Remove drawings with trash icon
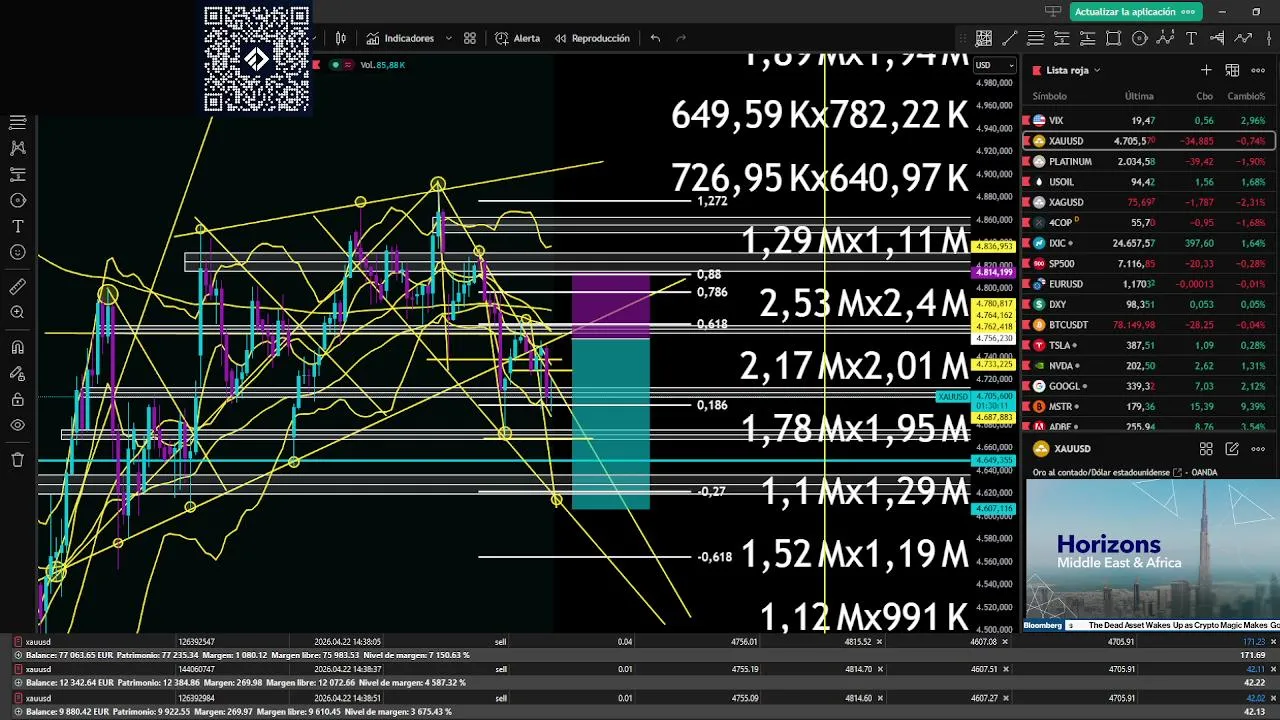Image resolution: width=1280 pixels, height=720 pixels. coord(17,459)
